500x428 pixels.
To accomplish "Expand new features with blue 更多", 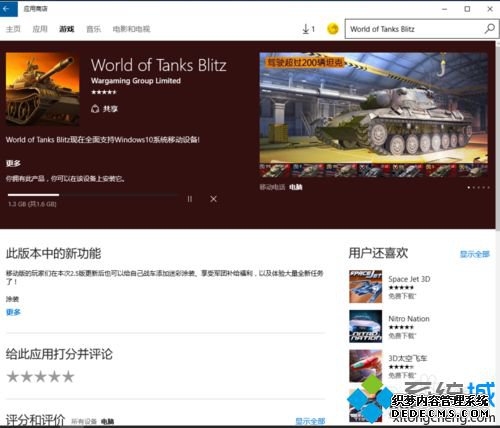I will (x=13, y=312).
